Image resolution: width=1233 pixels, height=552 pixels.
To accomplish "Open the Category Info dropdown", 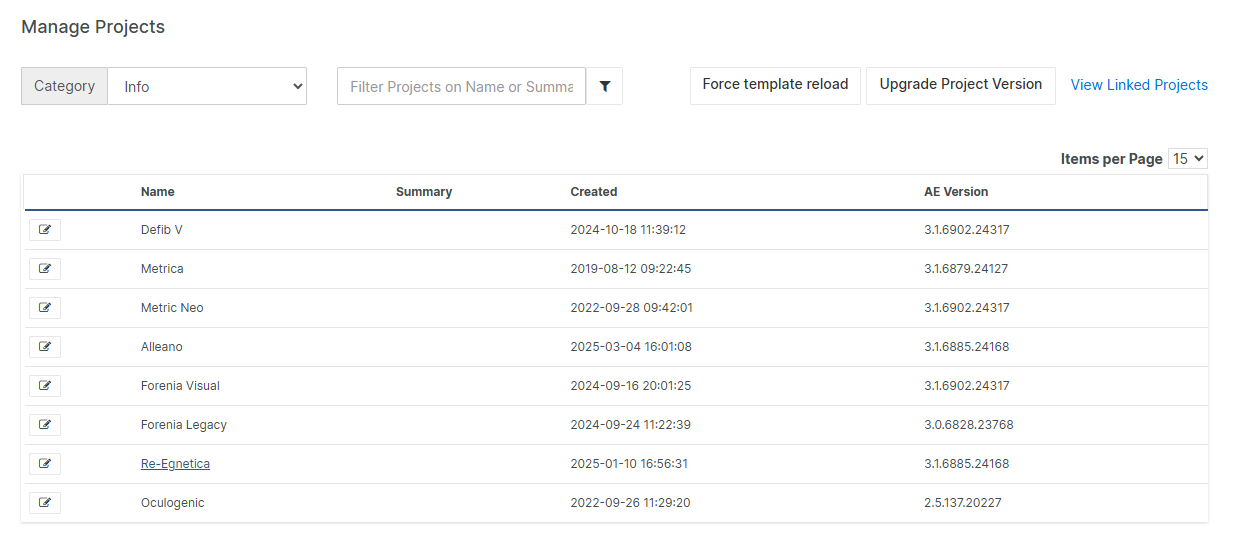I will [x=207, y=87].
